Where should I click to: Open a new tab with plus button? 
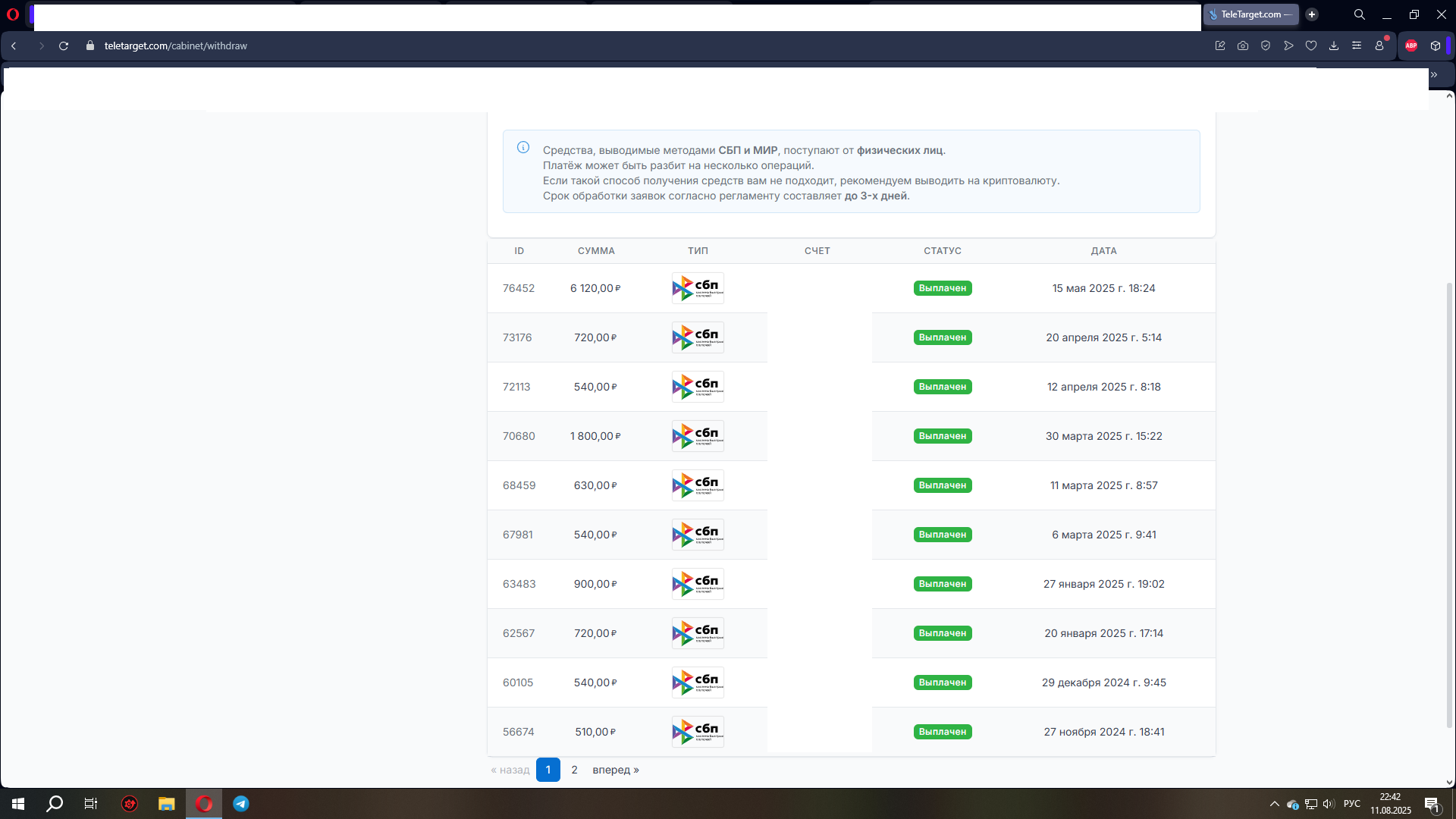[x=1312, y=14]
